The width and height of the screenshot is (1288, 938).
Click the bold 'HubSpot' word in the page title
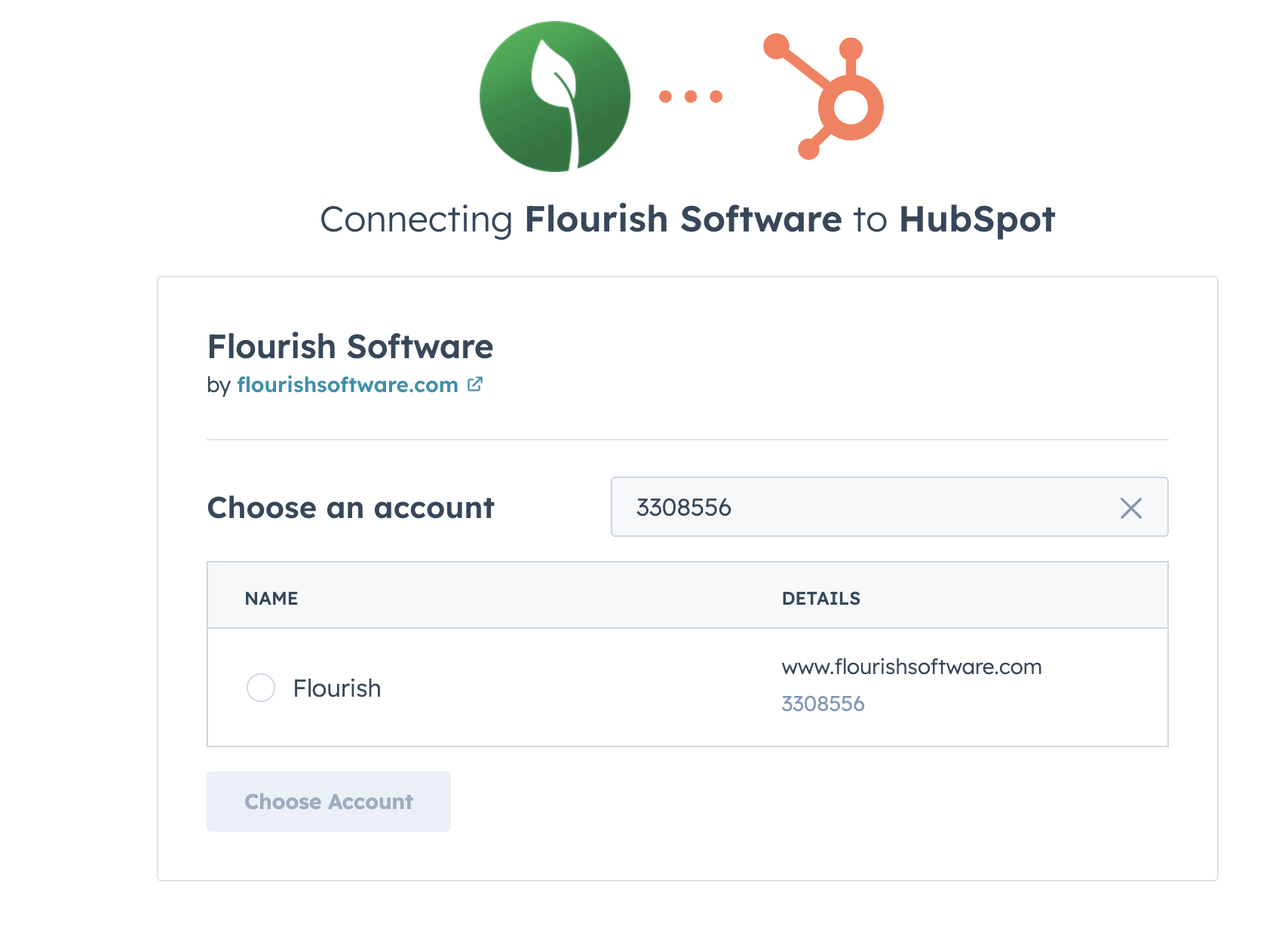pos(977,220)
